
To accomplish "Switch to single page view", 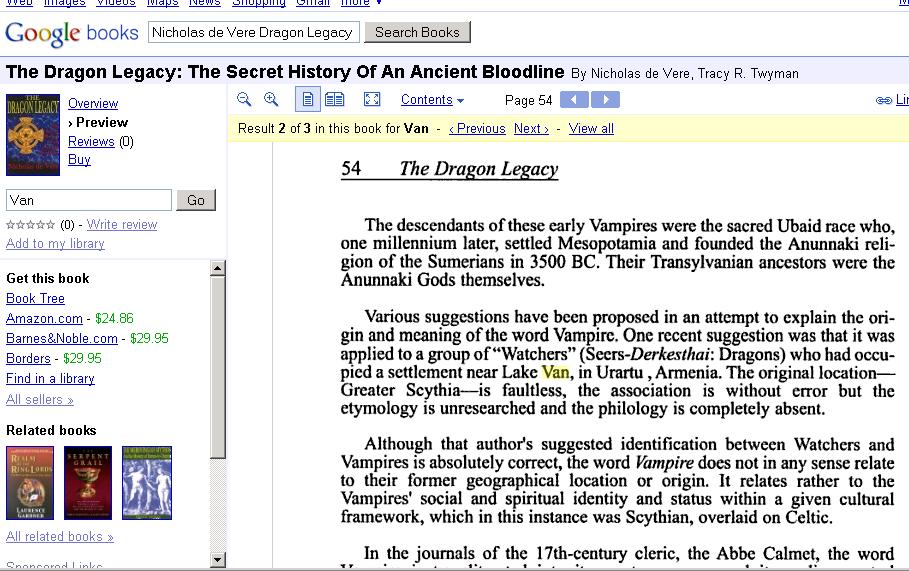I will pyautogui.click(x=308, y=99).
